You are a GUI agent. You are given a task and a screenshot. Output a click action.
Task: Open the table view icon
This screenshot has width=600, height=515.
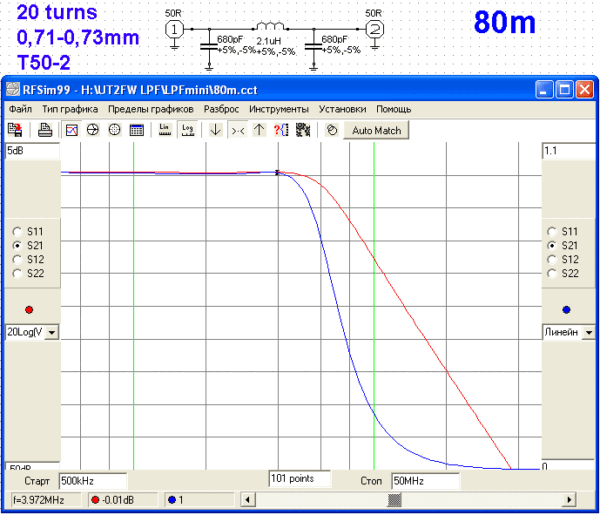tap(136, 130)
